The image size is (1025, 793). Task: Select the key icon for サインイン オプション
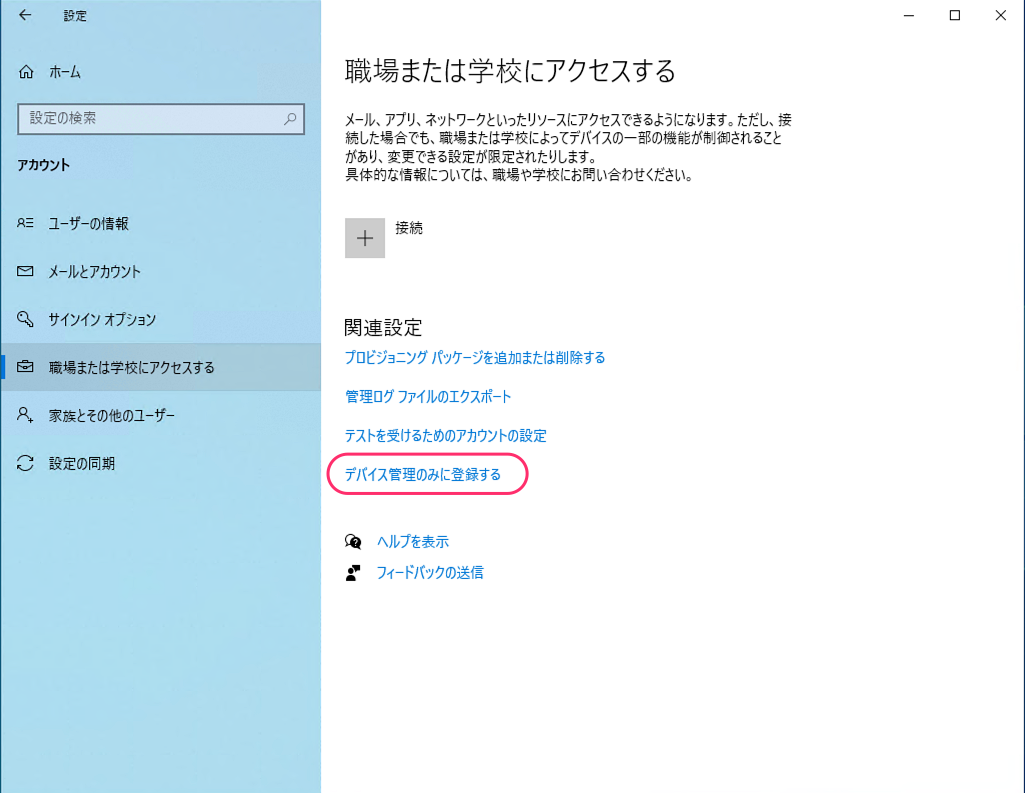(x=26, y=320)
